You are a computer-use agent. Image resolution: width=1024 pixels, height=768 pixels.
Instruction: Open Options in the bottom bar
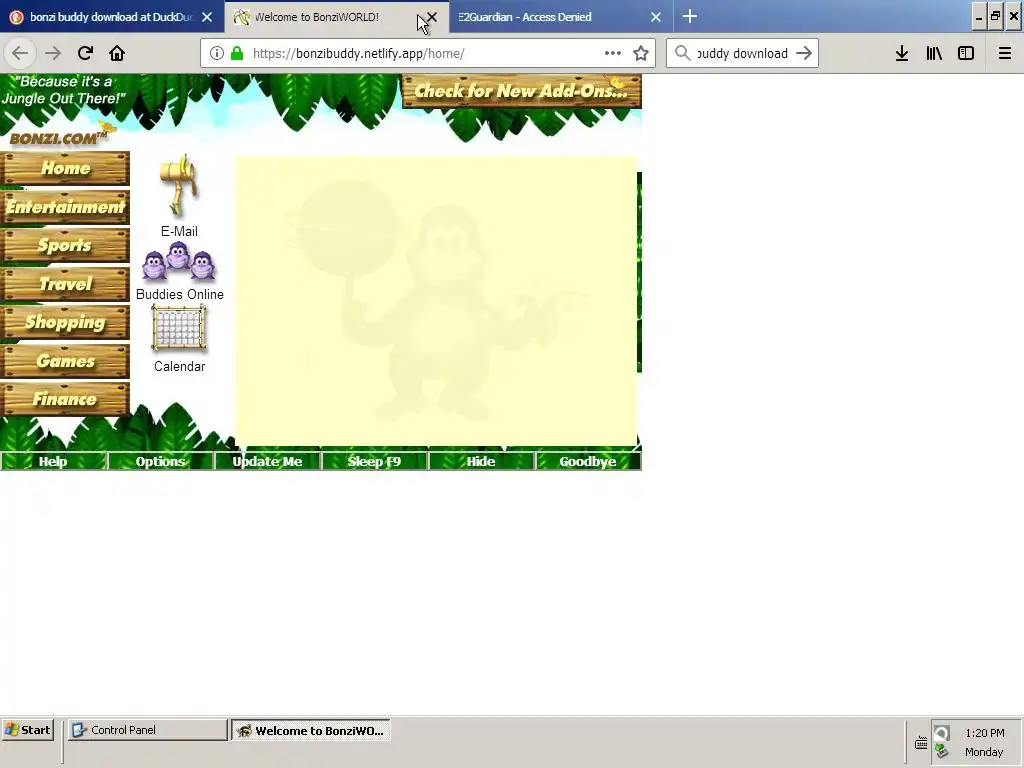coord(160,461)
